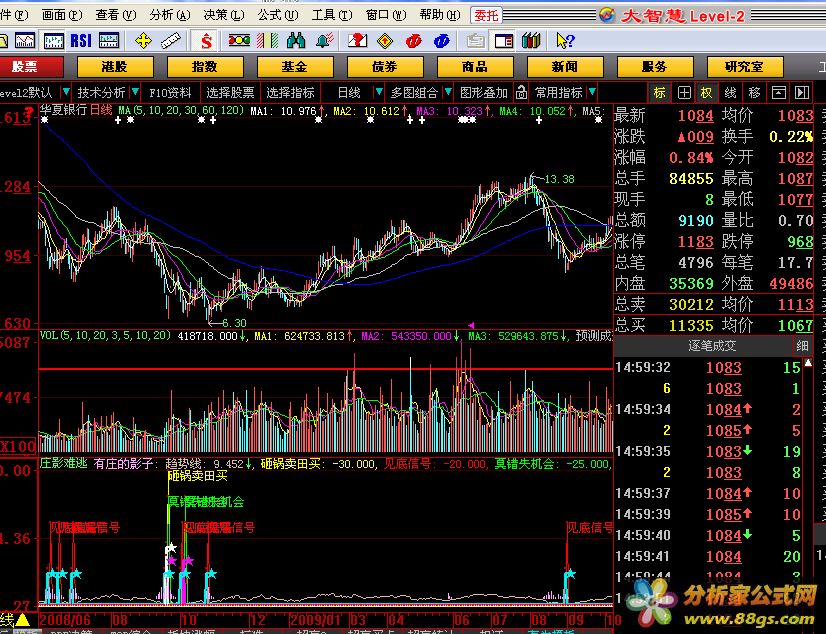Expand the Level2默认 layout dropdown arrow
Screen dimensions: 826x634
tap(65, 93)
